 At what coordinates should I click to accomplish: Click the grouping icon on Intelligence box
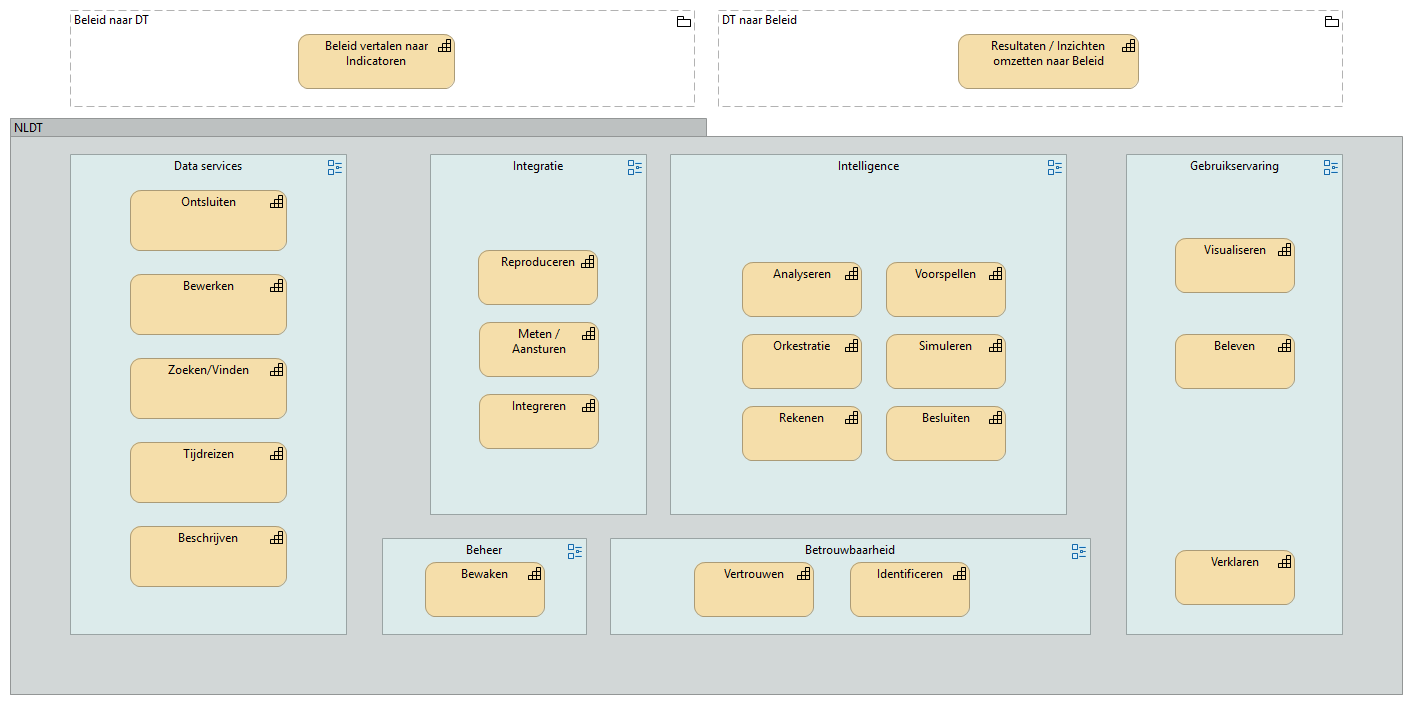tap(1055, 167)
